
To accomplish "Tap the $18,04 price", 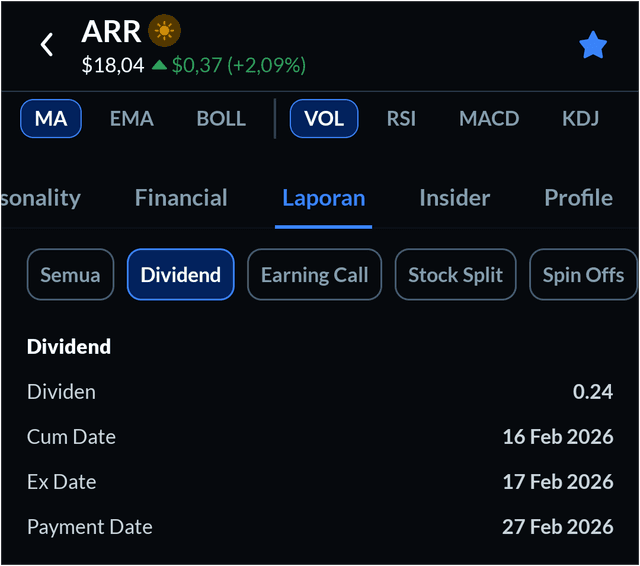I will coord(113,65).
